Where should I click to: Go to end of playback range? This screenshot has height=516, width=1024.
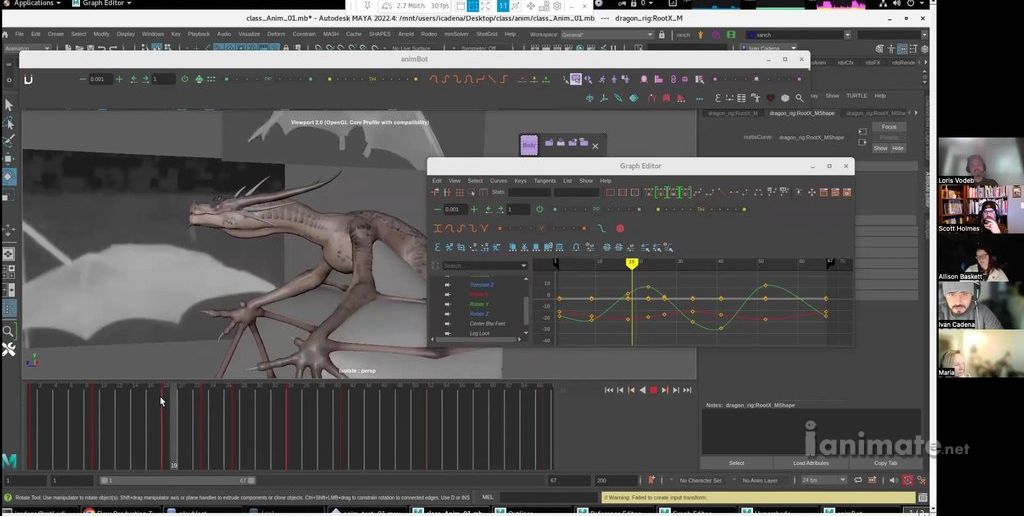pos(687,390)
